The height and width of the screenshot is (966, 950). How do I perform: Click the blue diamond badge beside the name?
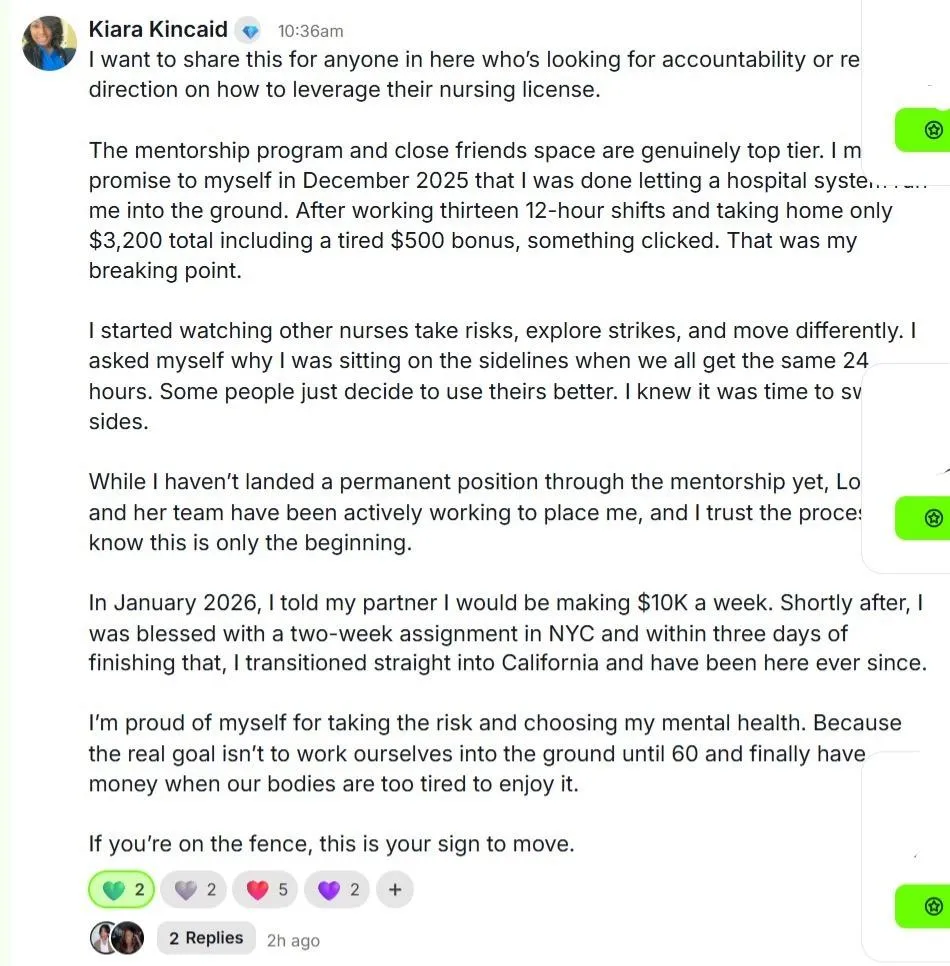click(x=250, y=31)
